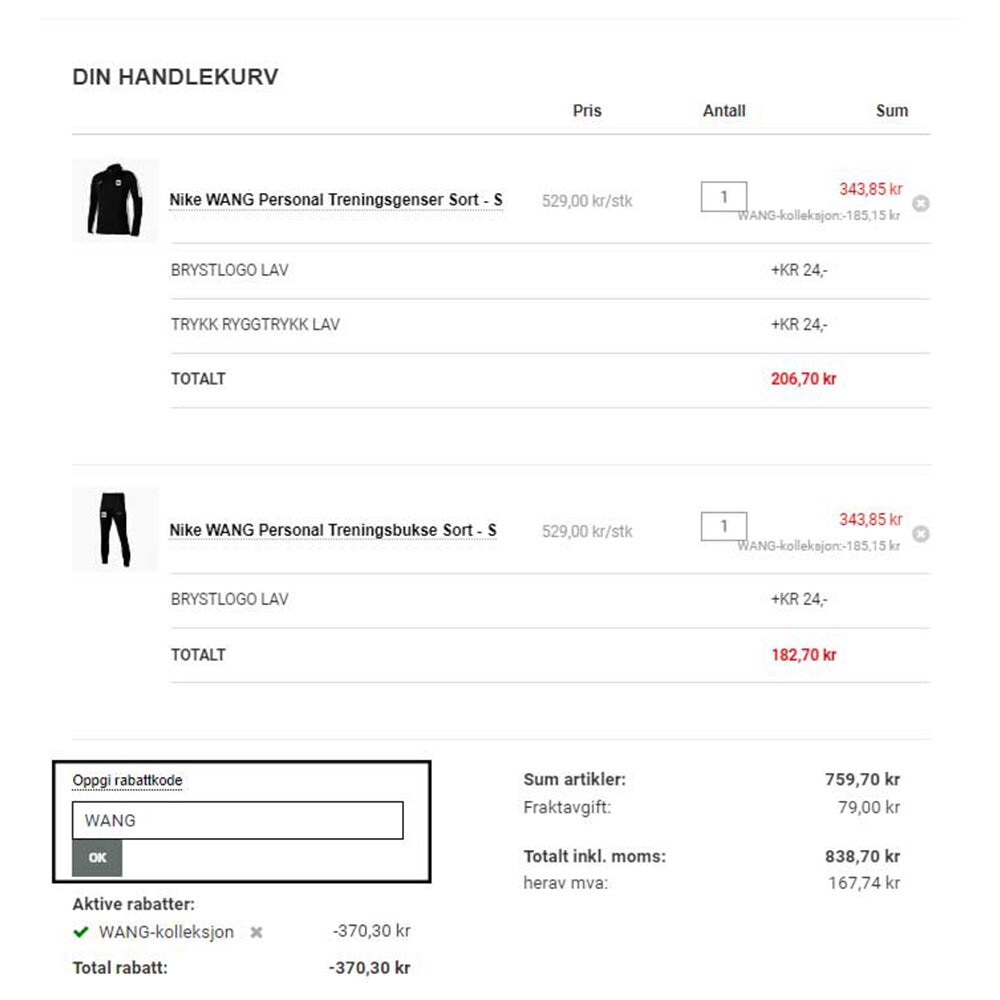The width and height of the screenshot is (1000, 1000).
Task: Open Nike WANG Personal Treningsgenser product link
Action: point(335,200)
